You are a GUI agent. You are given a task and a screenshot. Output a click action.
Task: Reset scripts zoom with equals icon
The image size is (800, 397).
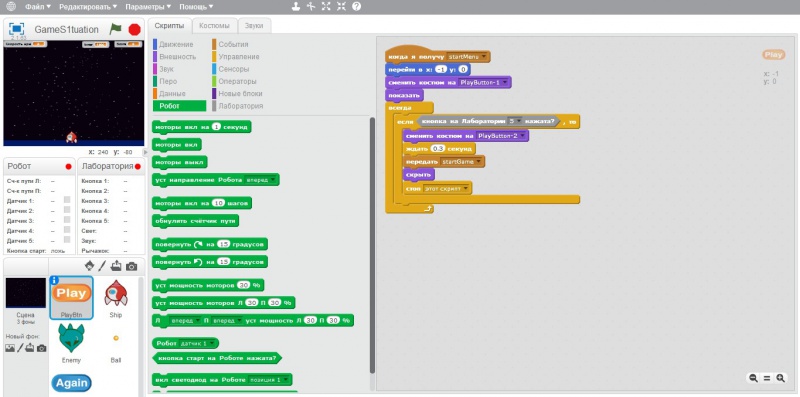pos(767,378)
